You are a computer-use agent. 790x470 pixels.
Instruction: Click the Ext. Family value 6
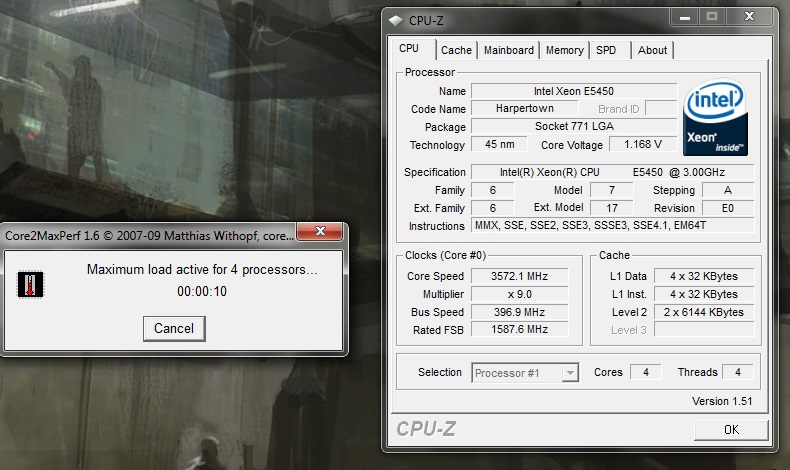(x=493, y=208)
